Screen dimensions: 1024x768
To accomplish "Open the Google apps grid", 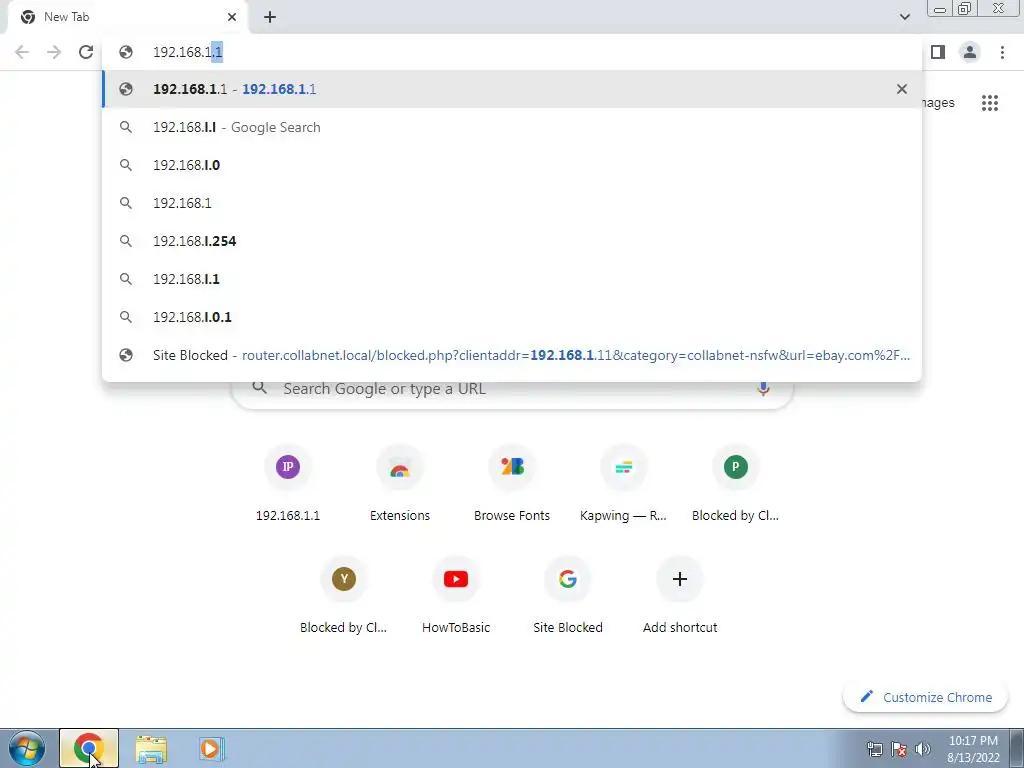I will click(990, 103).
